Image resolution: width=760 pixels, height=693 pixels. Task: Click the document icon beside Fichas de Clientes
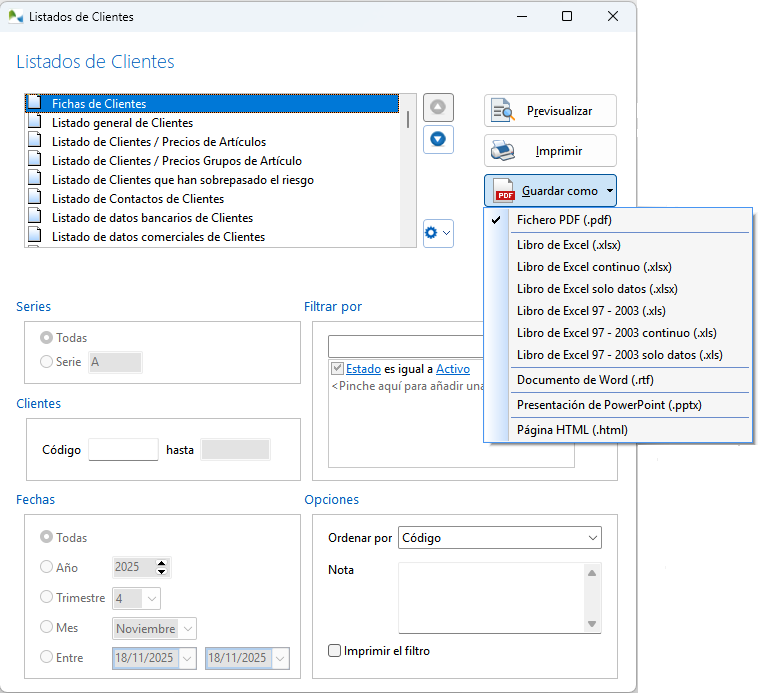click(x=35, y=103)
